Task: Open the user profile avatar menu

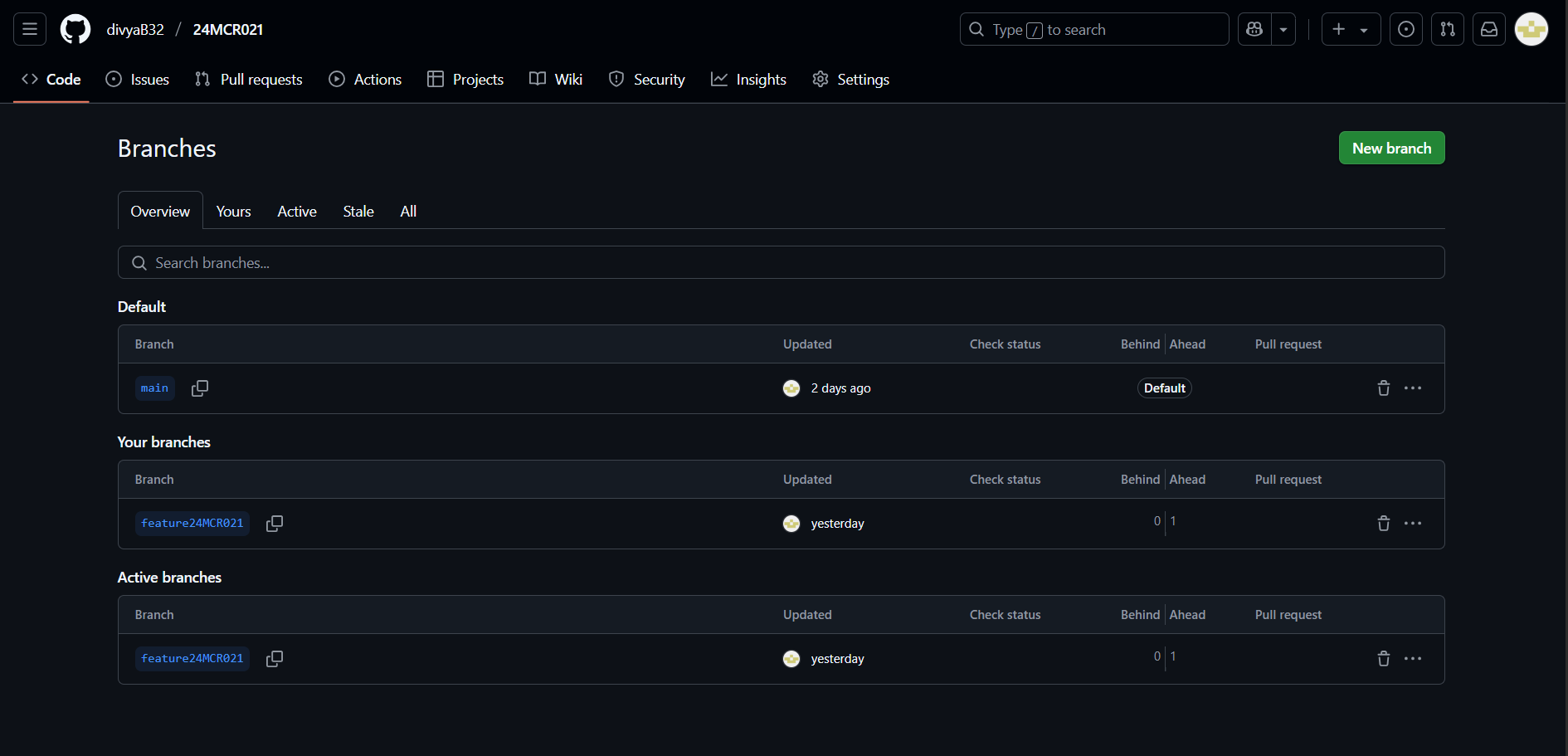Action: pos(1531,30)
